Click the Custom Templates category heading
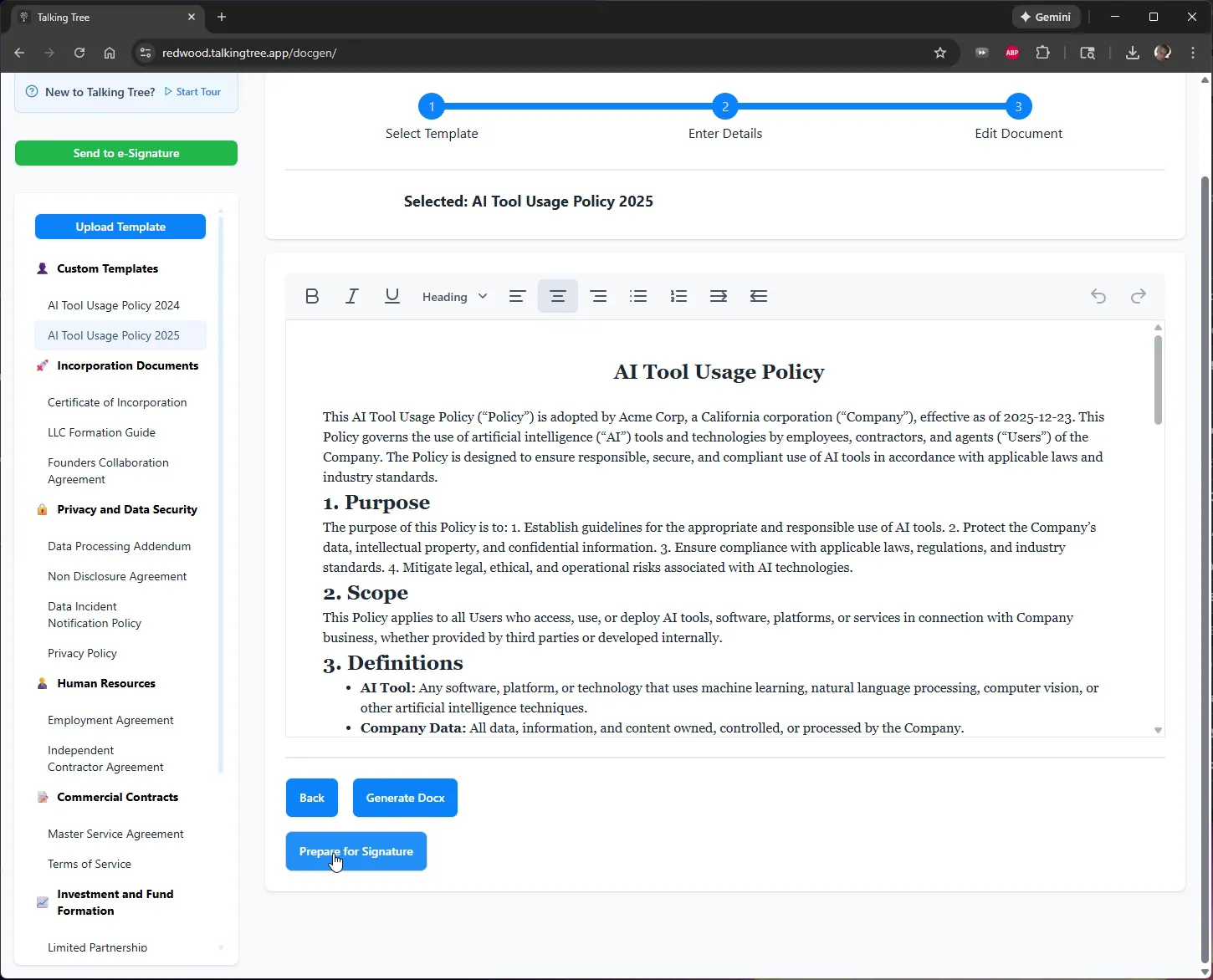Image resolution: width=1213 pixels, height=980 pixels. click(x=107, y=268)
